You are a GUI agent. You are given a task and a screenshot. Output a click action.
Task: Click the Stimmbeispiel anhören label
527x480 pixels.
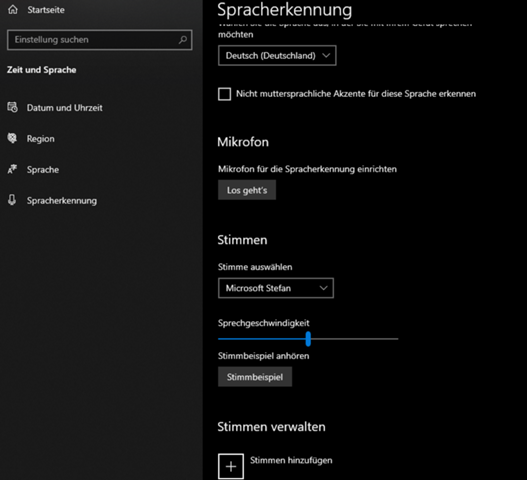264,356
